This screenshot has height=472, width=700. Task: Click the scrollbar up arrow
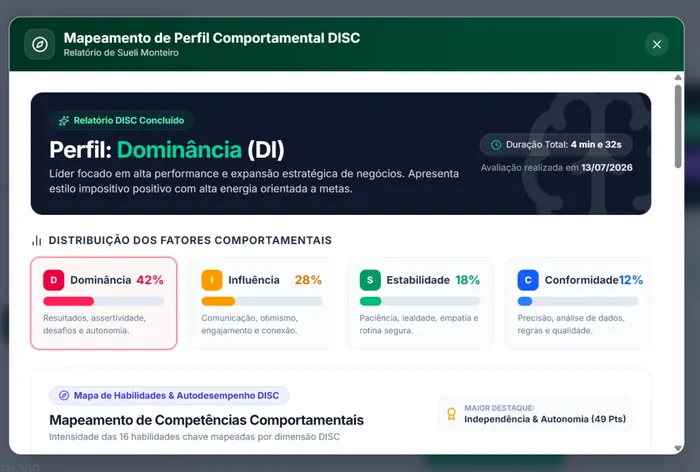tap(678, 78)
